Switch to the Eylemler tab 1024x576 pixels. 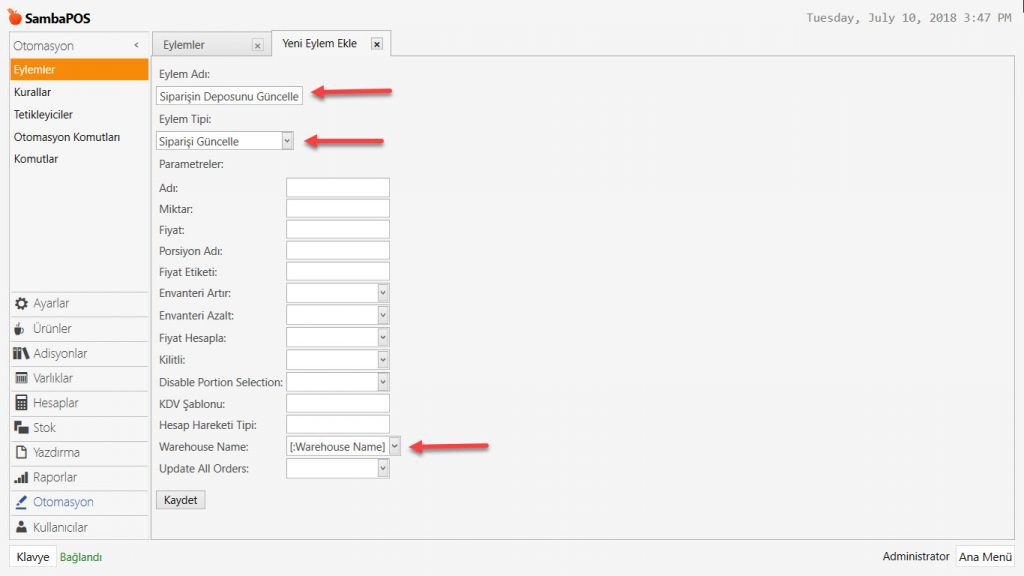point(200,45)
